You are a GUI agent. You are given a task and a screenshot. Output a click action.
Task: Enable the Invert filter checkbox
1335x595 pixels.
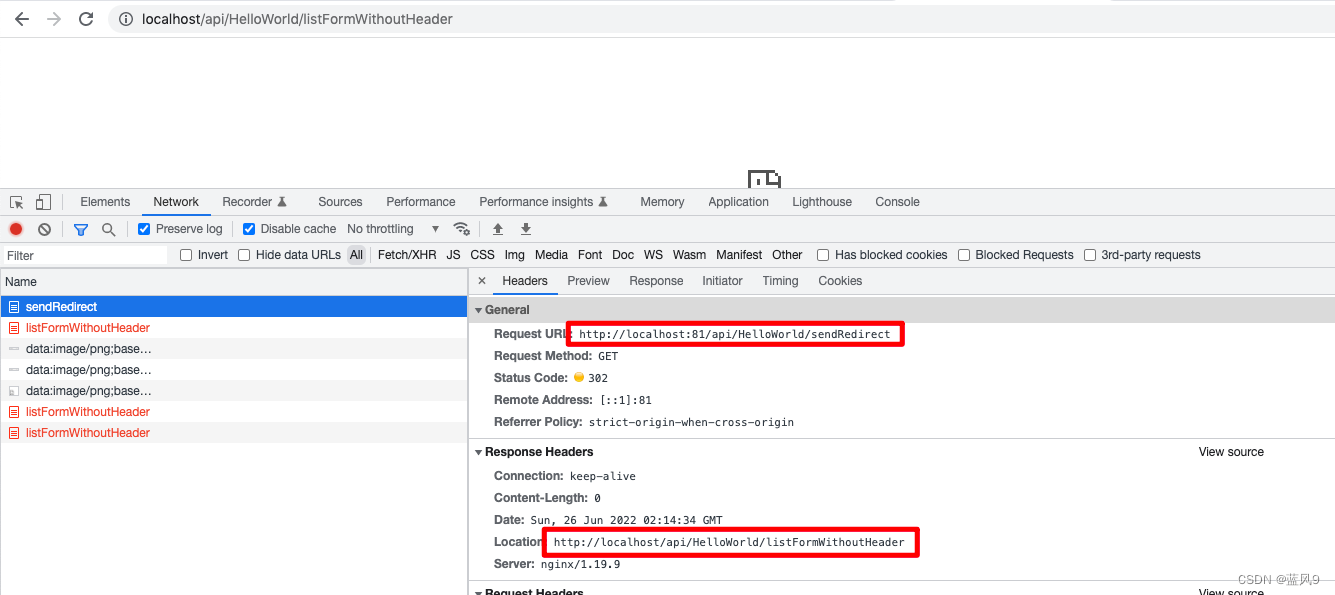click(186, 255)
